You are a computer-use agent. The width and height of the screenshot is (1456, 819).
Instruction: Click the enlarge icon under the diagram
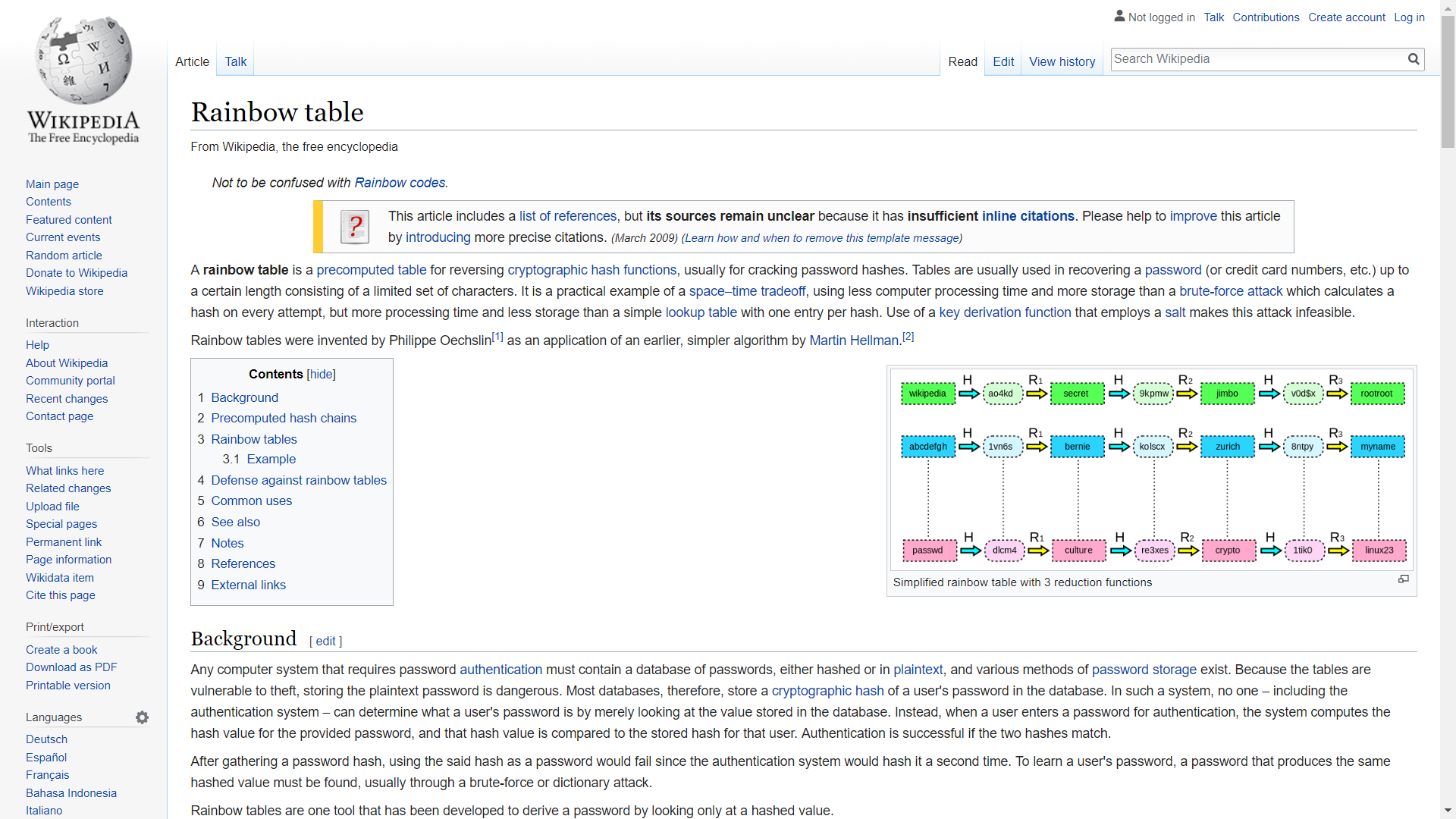coord(1404,579)
